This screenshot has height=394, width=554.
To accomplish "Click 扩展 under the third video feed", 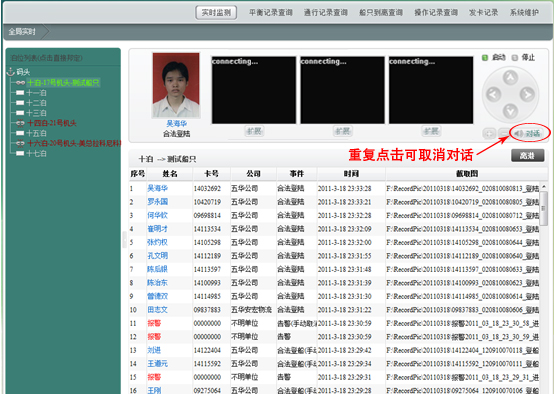I will (x=431, y=131).
